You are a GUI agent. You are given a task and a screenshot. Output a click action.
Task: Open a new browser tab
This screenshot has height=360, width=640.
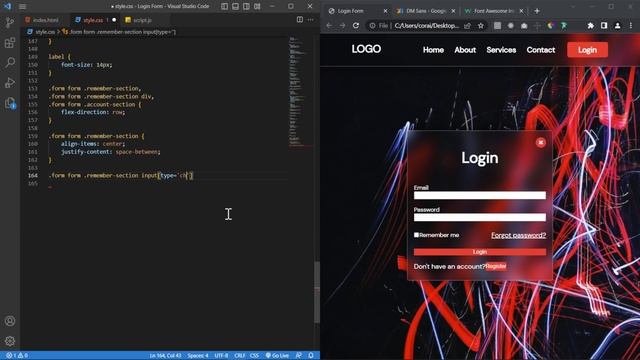click(537, 11)
